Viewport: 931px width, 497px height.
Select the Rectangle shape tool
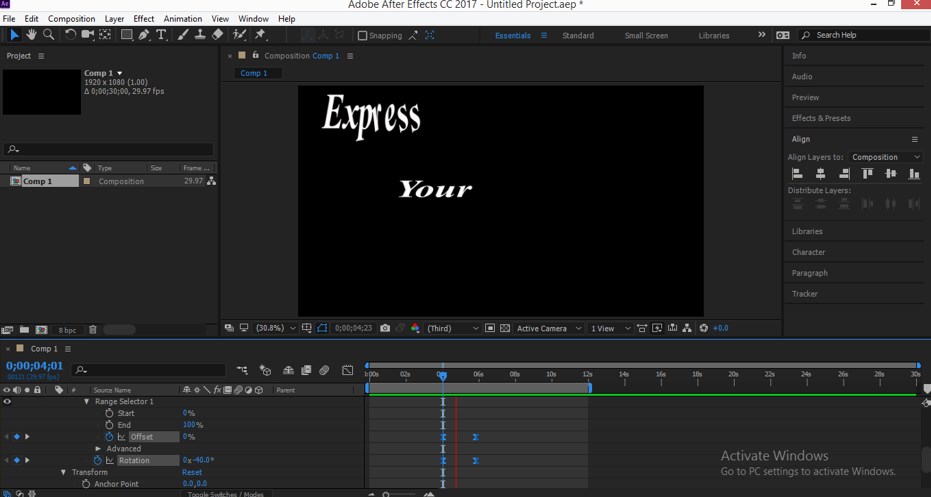126,35
